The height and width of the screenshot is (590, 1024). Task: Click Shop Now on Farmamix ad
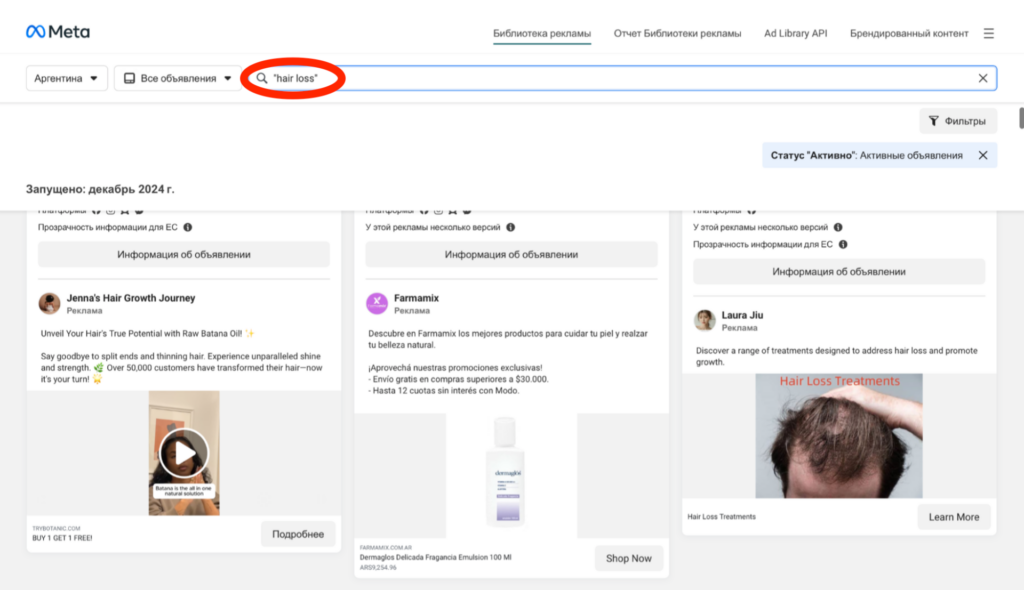[628, 558]
